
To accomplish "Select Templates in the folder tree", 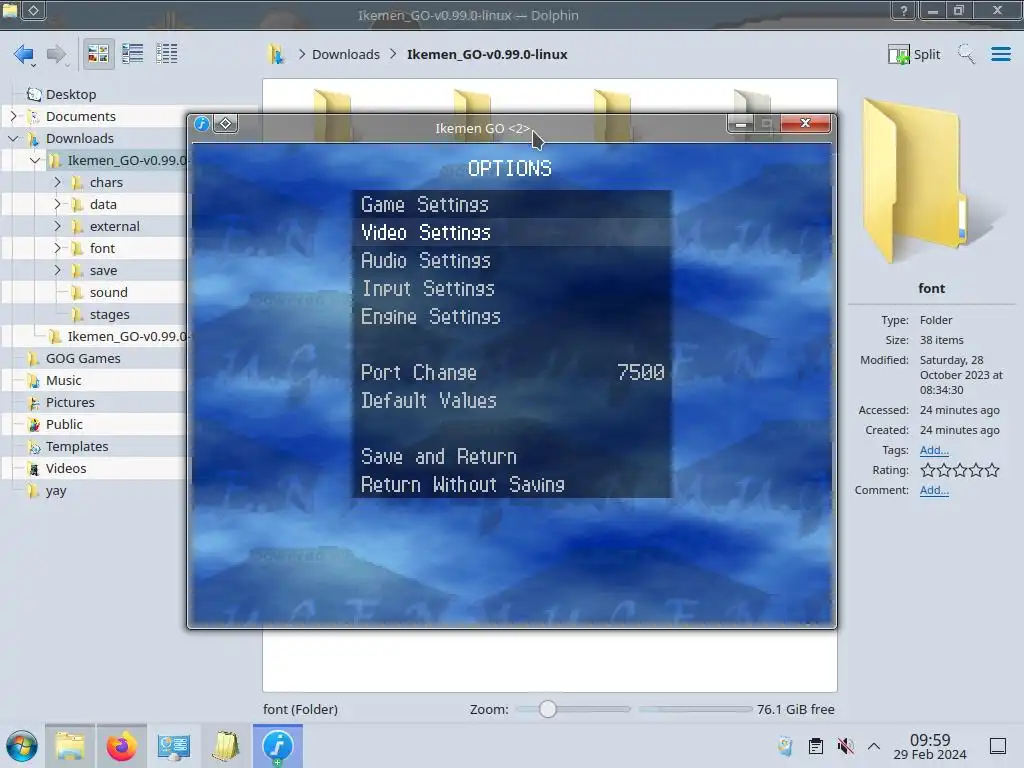I will click(x=76, y=447).
